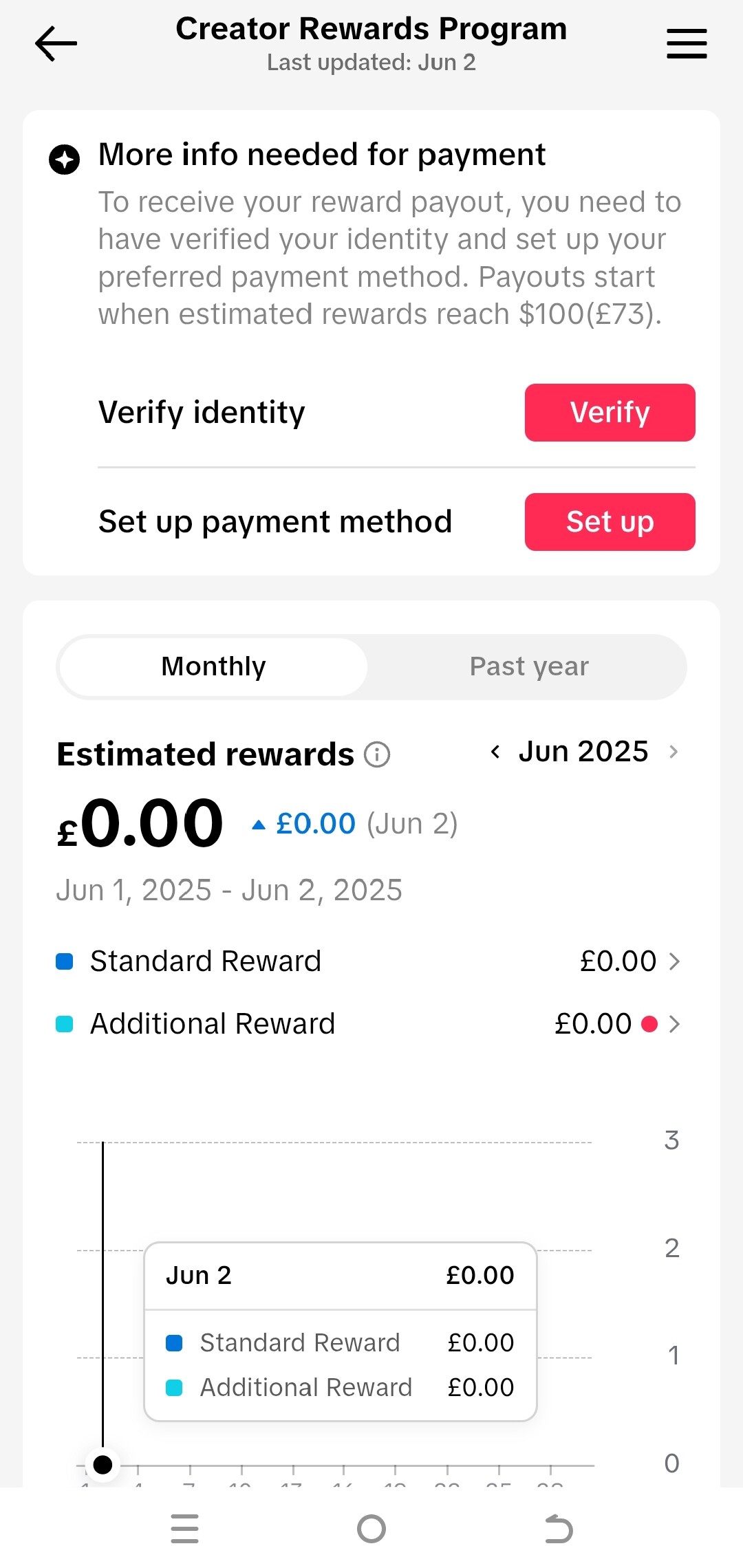The height and width of the screenshot is (1568, 743).
Task: Tap the back arrow icon
Action: 56,43
